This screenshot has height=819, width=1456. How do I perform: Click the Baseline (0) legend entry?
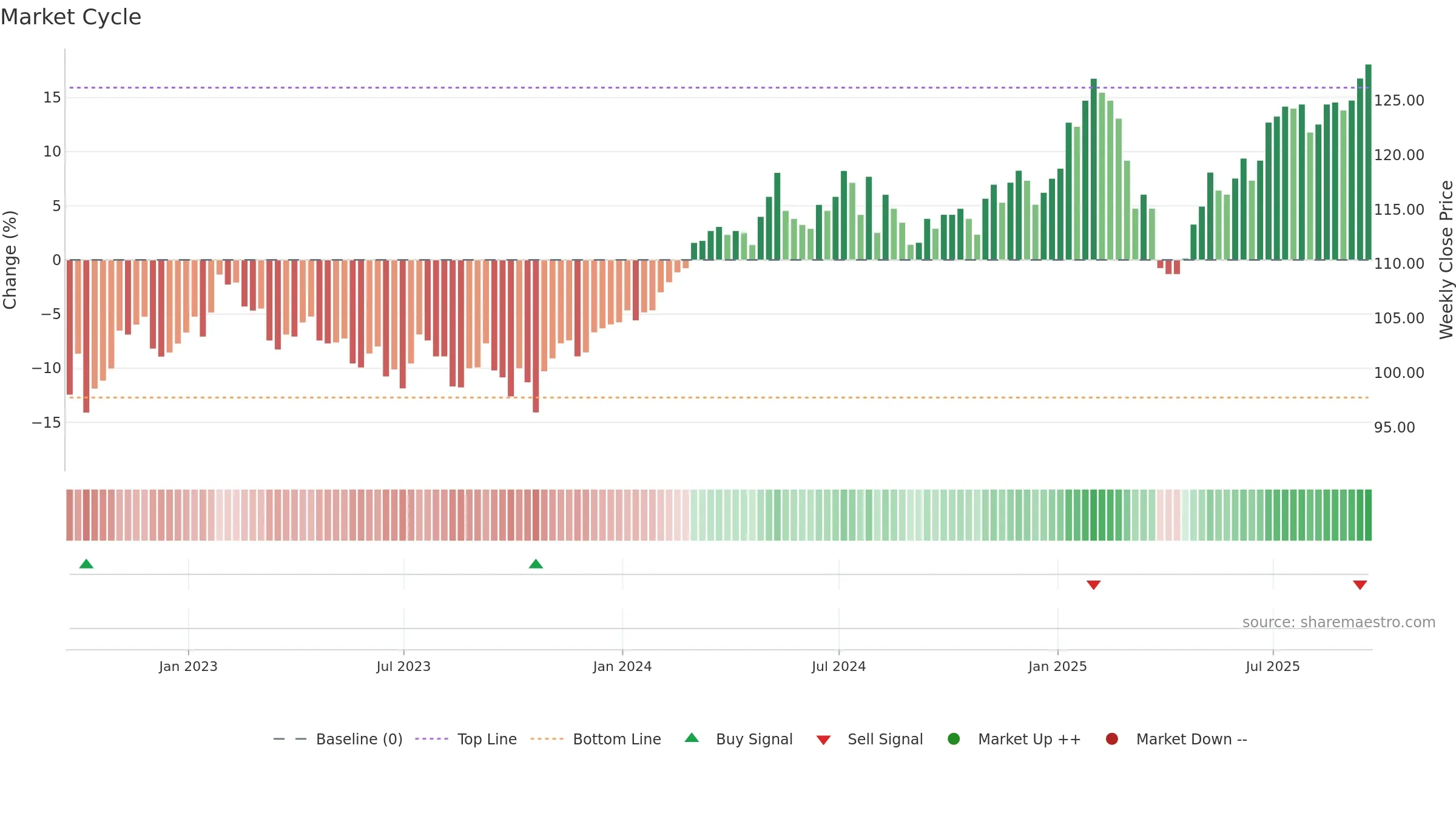pyautogui.click(x=338, y=739)
